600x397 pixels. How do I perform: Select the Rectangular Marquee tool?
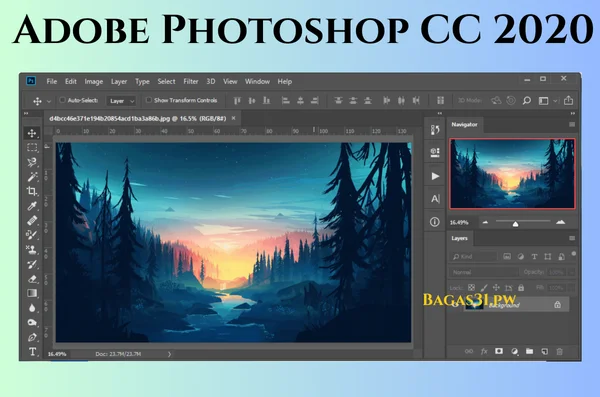[32, 147]
